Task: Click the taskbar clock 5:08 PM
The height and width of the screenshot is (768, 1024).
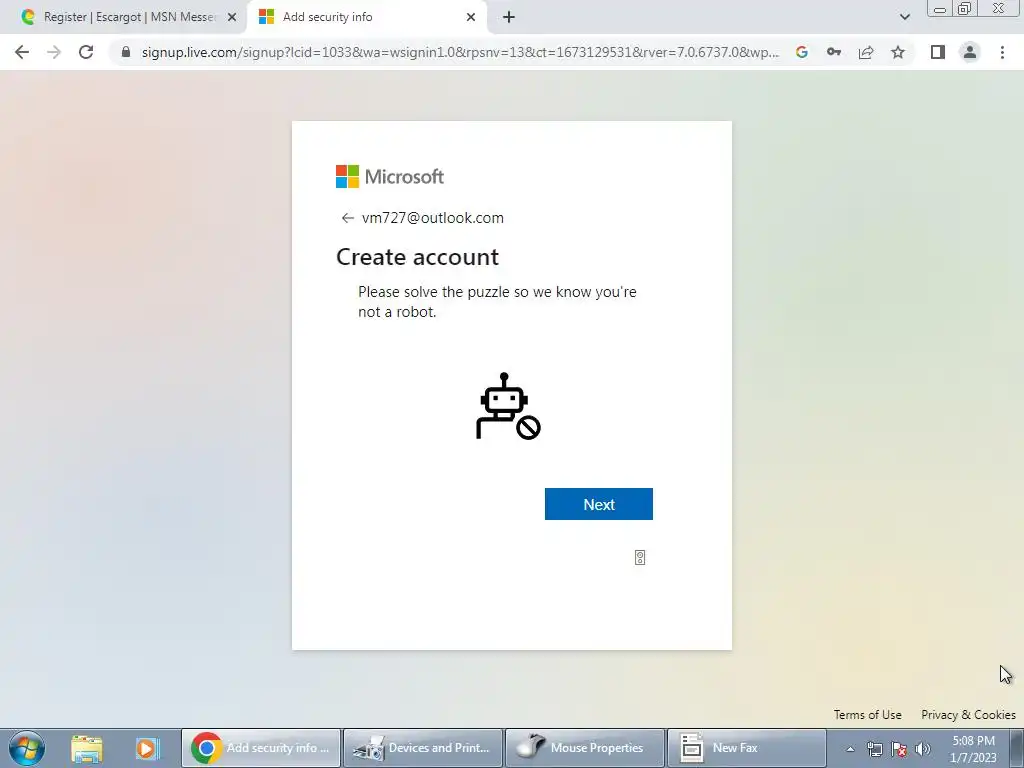Action: [973, 749]
